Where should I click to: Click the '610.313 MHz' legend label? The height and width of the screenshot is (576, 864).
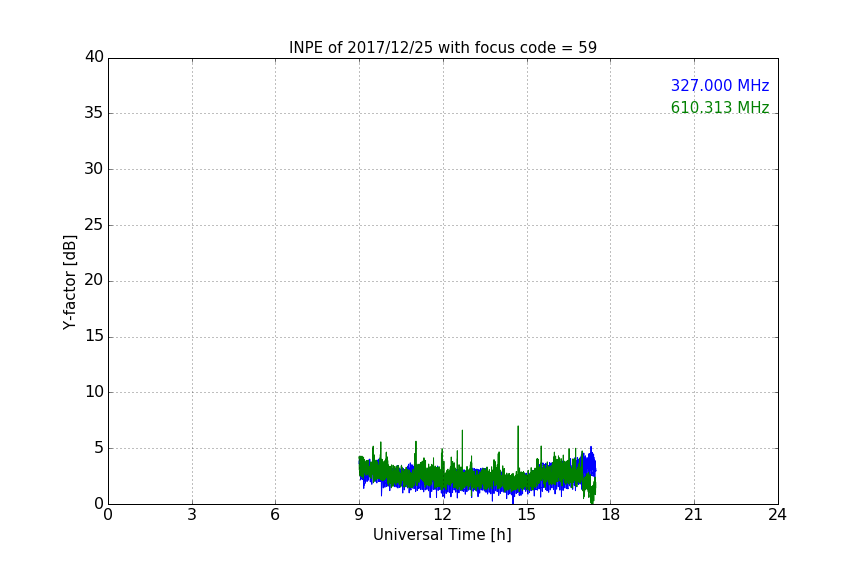pyautogui.click(x=720, y=107)
